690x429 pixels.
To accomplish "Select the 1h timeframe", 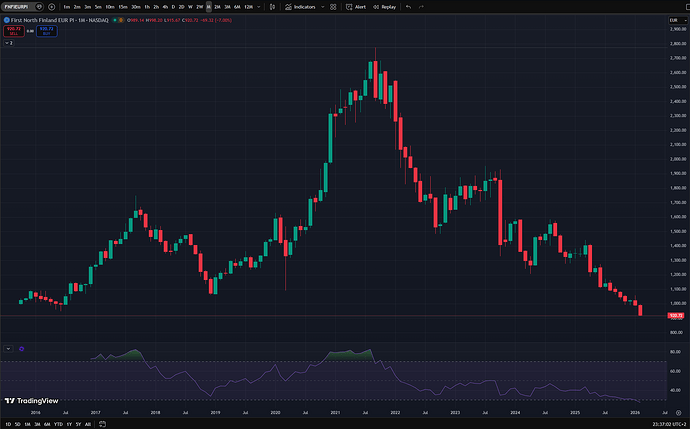I will pyautogui.click(x=147, y=7).
